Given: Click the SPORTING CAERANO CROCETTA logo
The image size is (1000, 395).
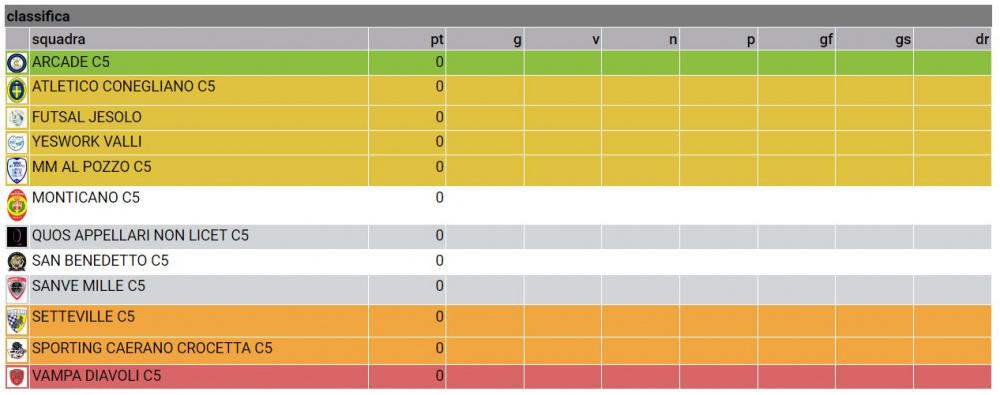Looking at the screenshot, I should pos(17,350).
